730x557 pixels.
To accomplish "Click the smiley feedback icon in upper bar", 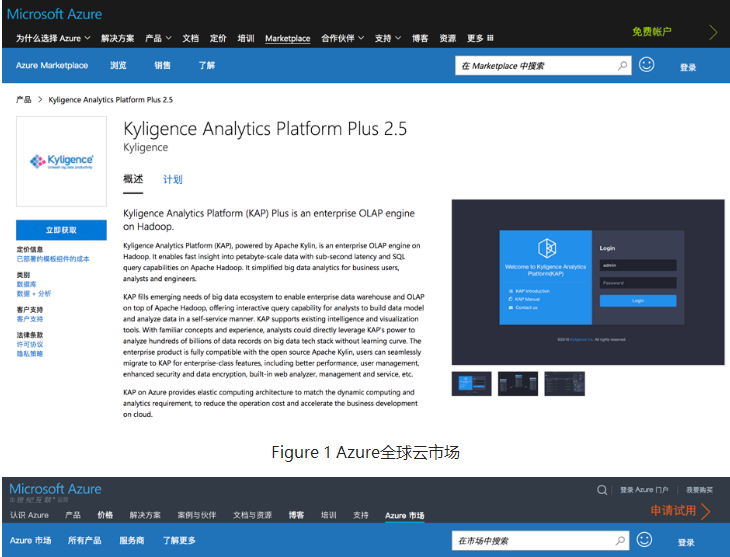I will [x=646, y=65].
